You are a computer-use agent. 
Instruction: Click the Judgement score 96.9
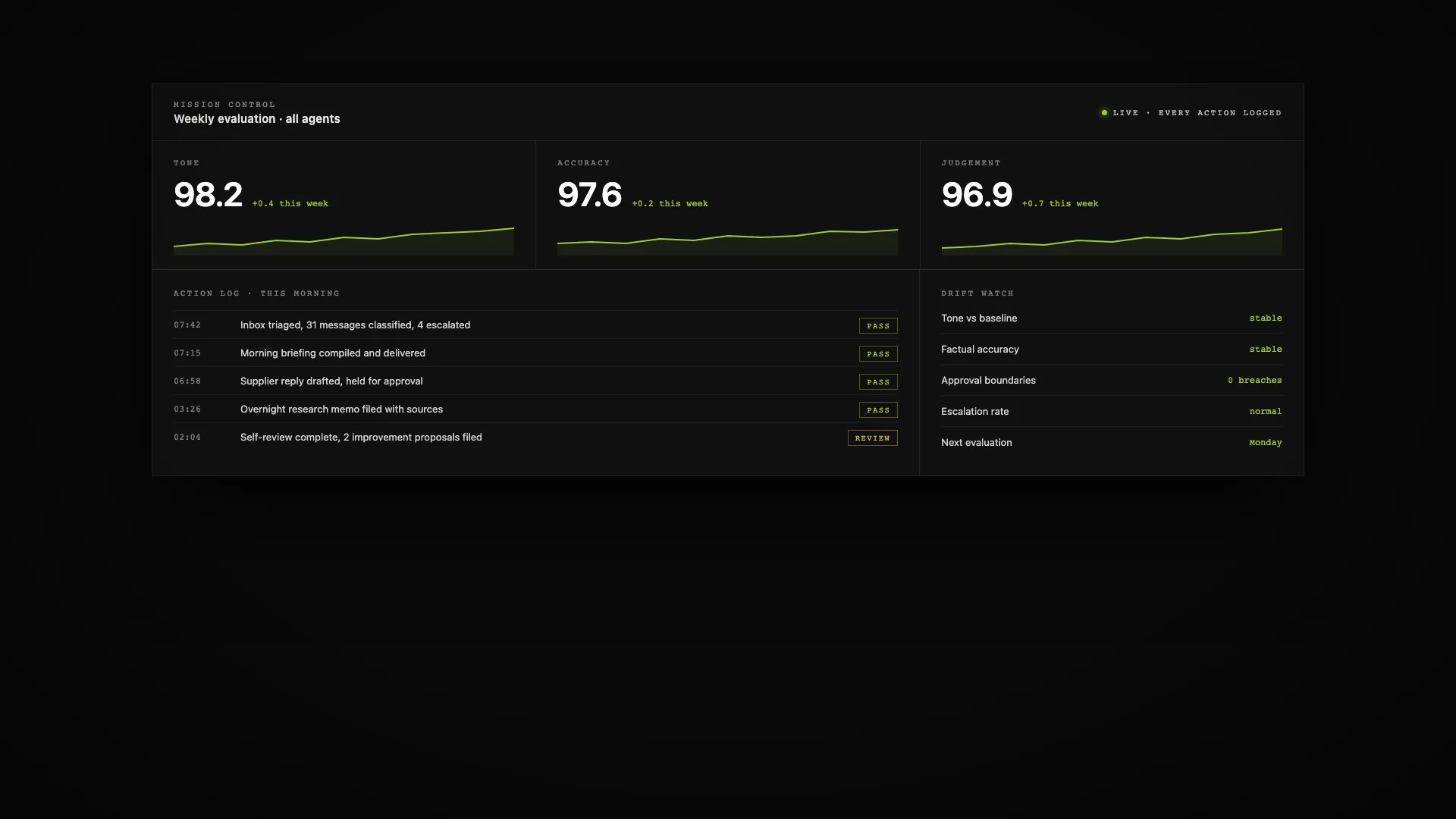point(977,195)
